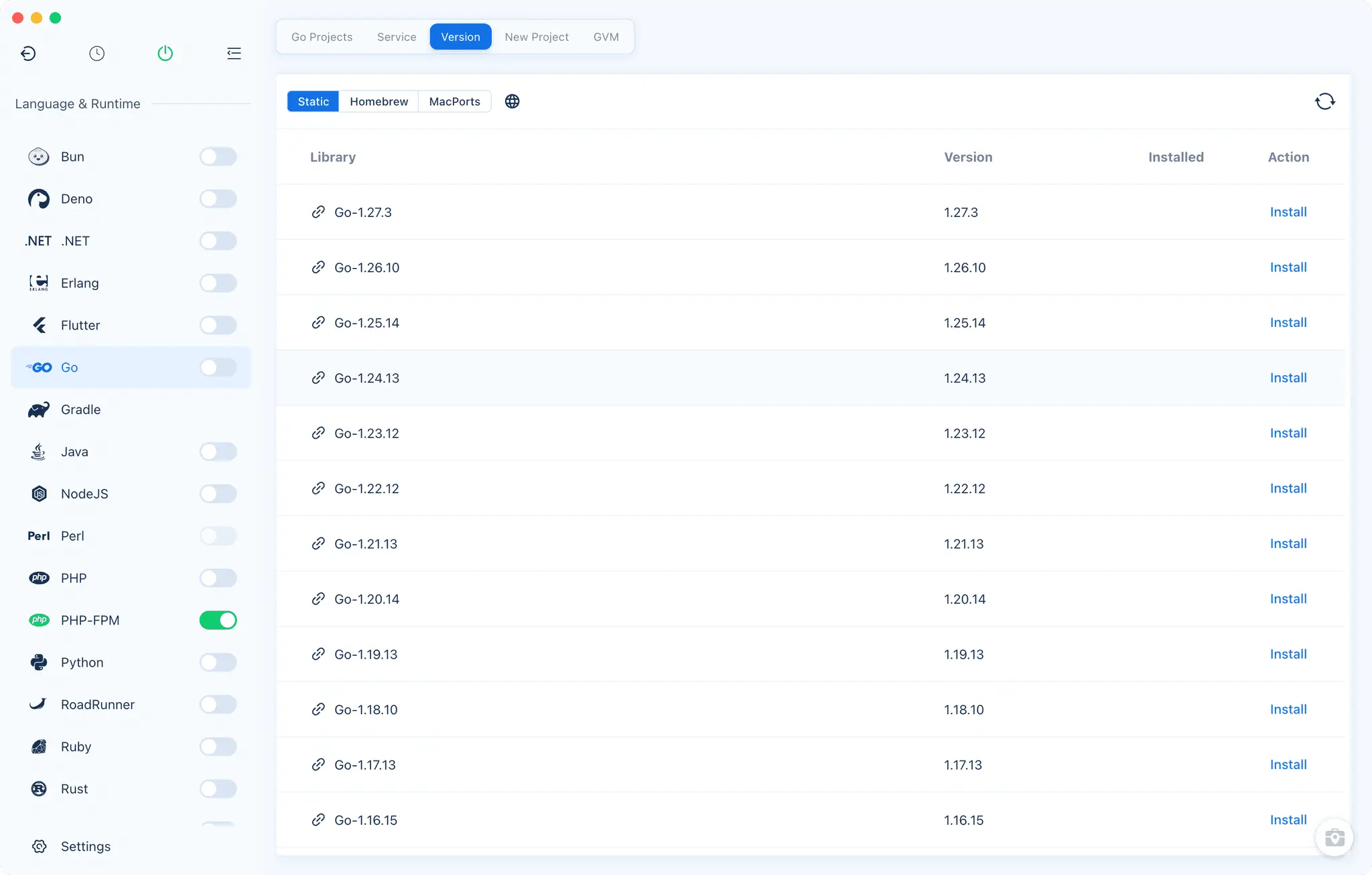Screen dimensions: 1372x875
Task: Switch to the Go Projects tab
Action: pyautogui.click(x=322, y=37)
